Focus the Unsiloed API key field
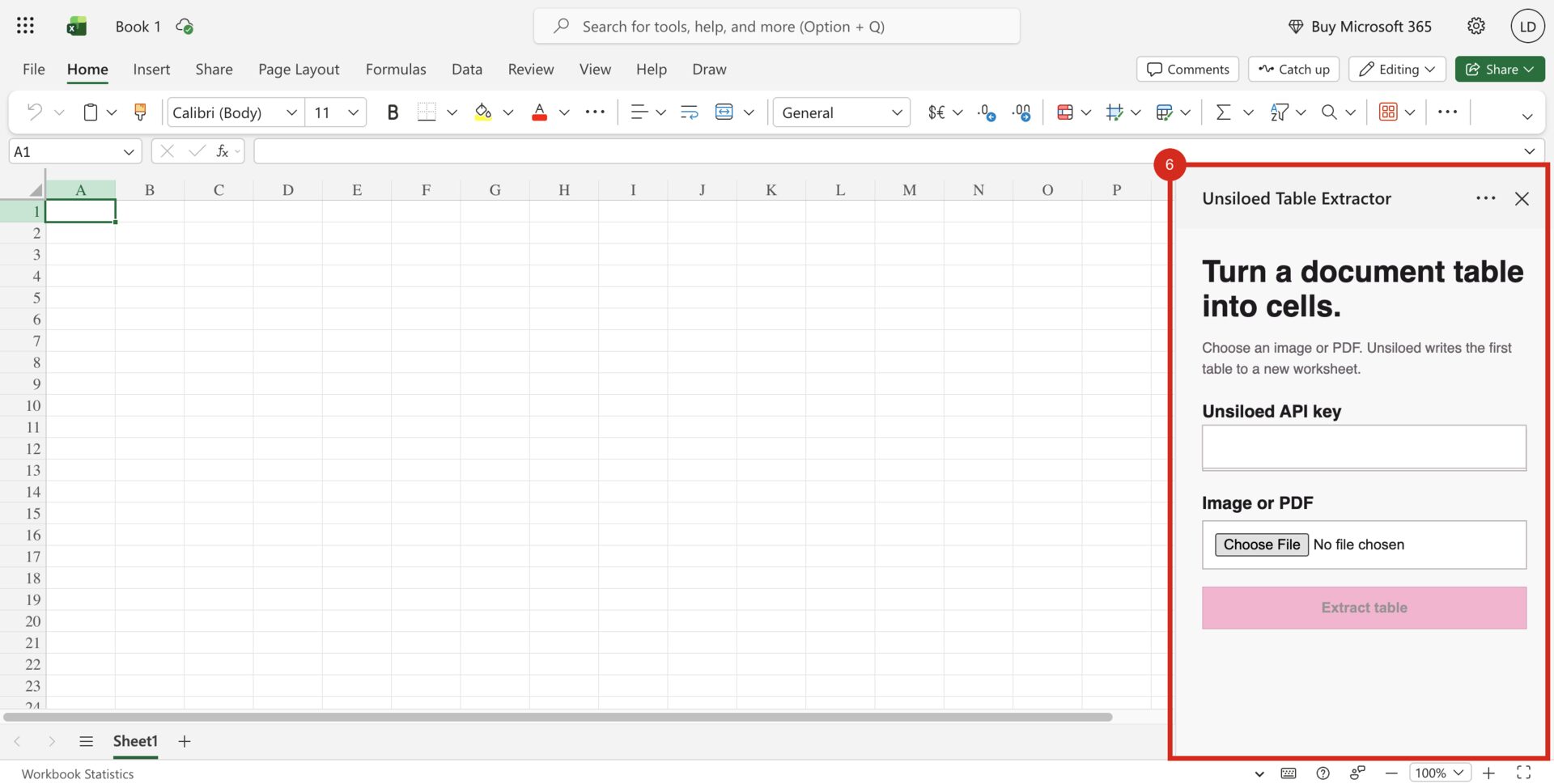Screen dimensions: 1554x784 tap(1364, 447)
